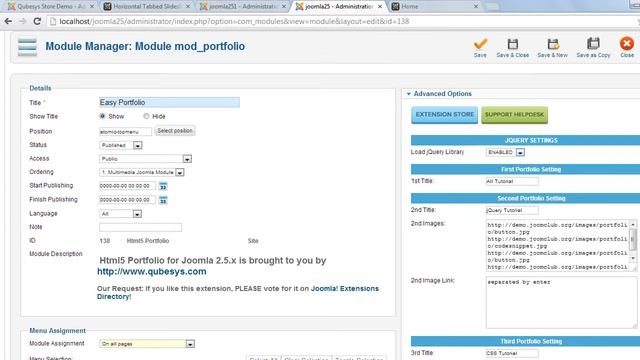Click the Start Publishing date field
The image size is (640, 360).
pos(127,186)
